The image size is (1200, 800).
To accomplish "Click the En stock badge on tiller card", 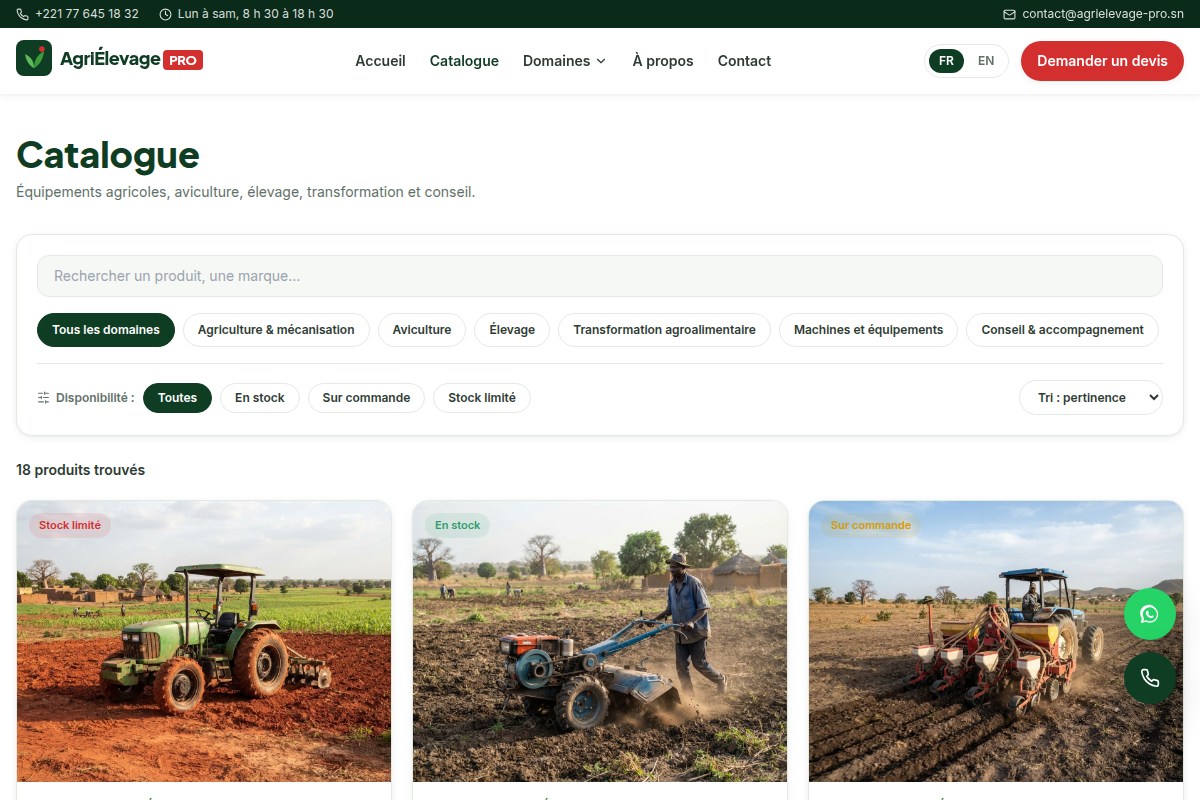I will tap(458, 525).
